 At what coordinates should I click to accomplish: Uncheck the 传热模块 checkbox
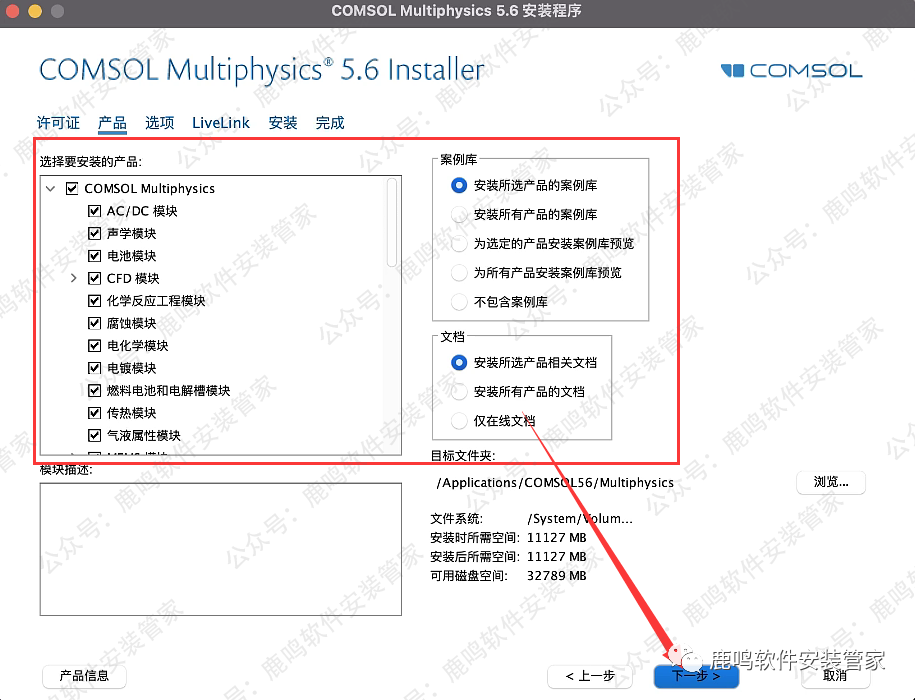(x=95, y=413)
